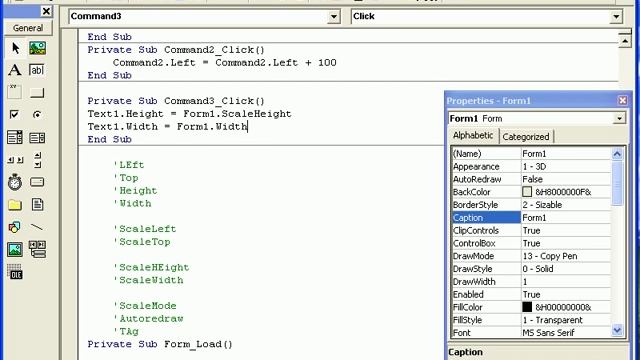Select the (Name) property row
640x360 pixels.
point(531,153)
